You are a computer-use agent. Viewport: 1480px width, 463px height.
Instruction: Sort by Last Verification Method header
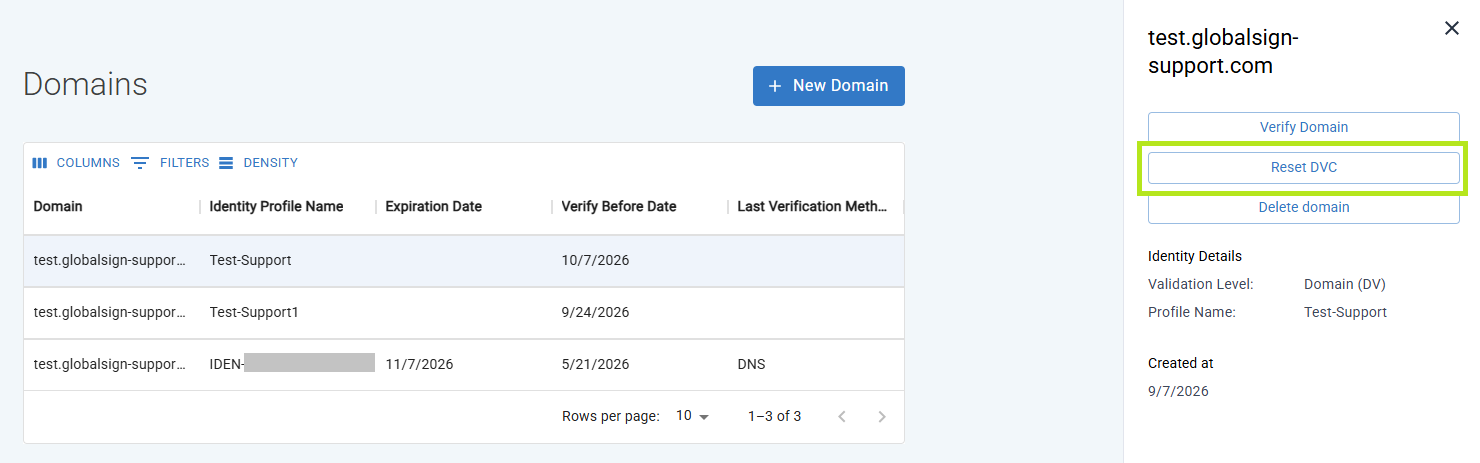pos(812,207)
